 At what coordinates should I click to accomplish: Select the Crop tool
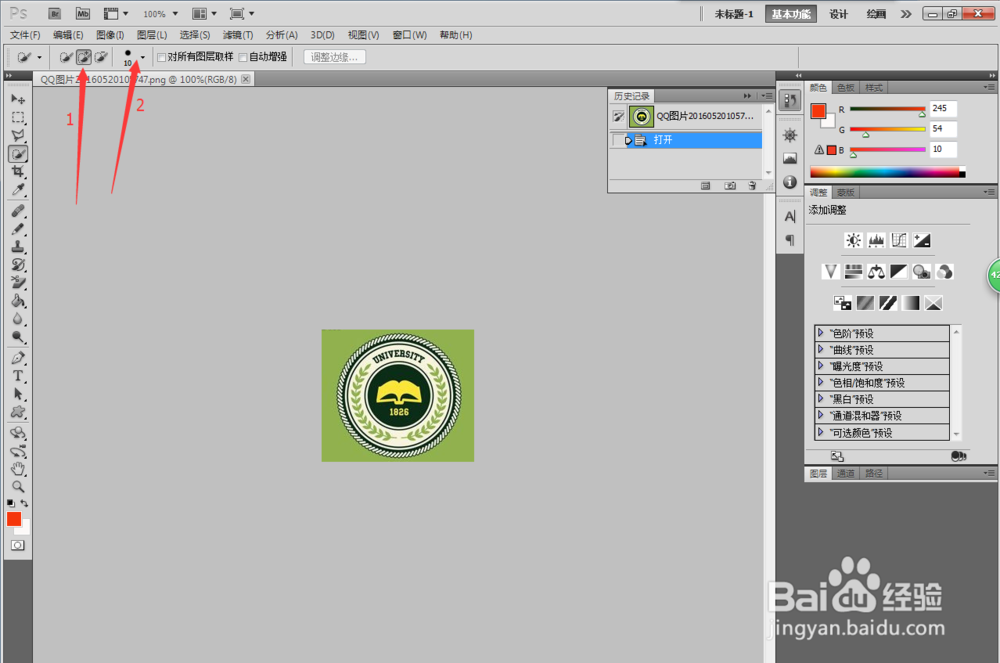(x=18, y=171)
